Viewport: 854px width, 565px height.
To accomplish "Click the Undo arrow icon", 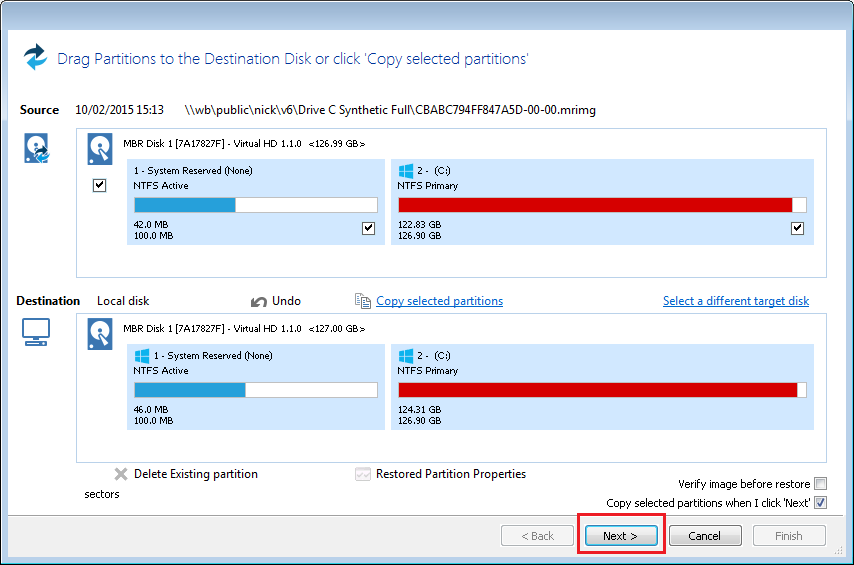I will click(x=259, y=301).
